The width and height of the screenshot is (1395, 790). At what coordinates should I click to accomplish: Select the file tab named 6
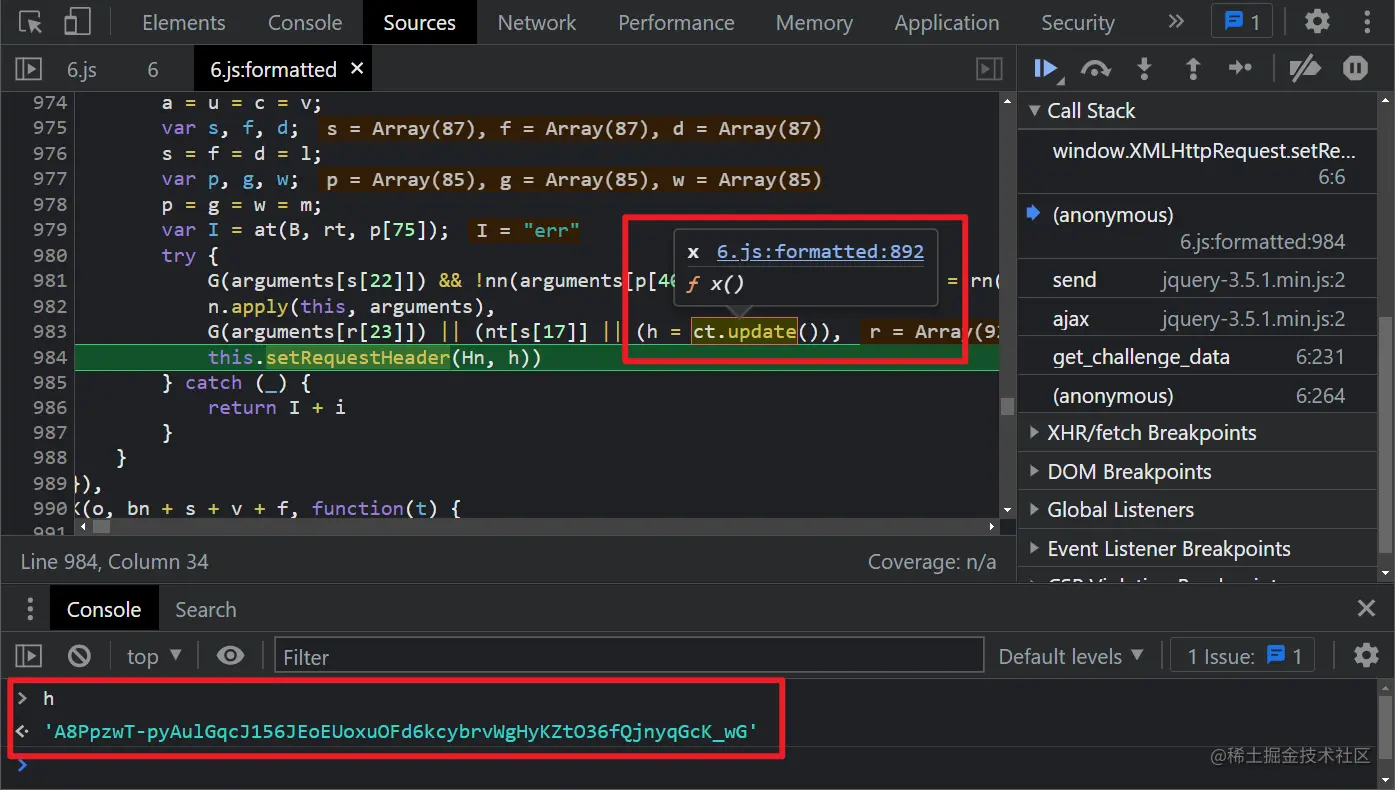click(x=153, y=69)
